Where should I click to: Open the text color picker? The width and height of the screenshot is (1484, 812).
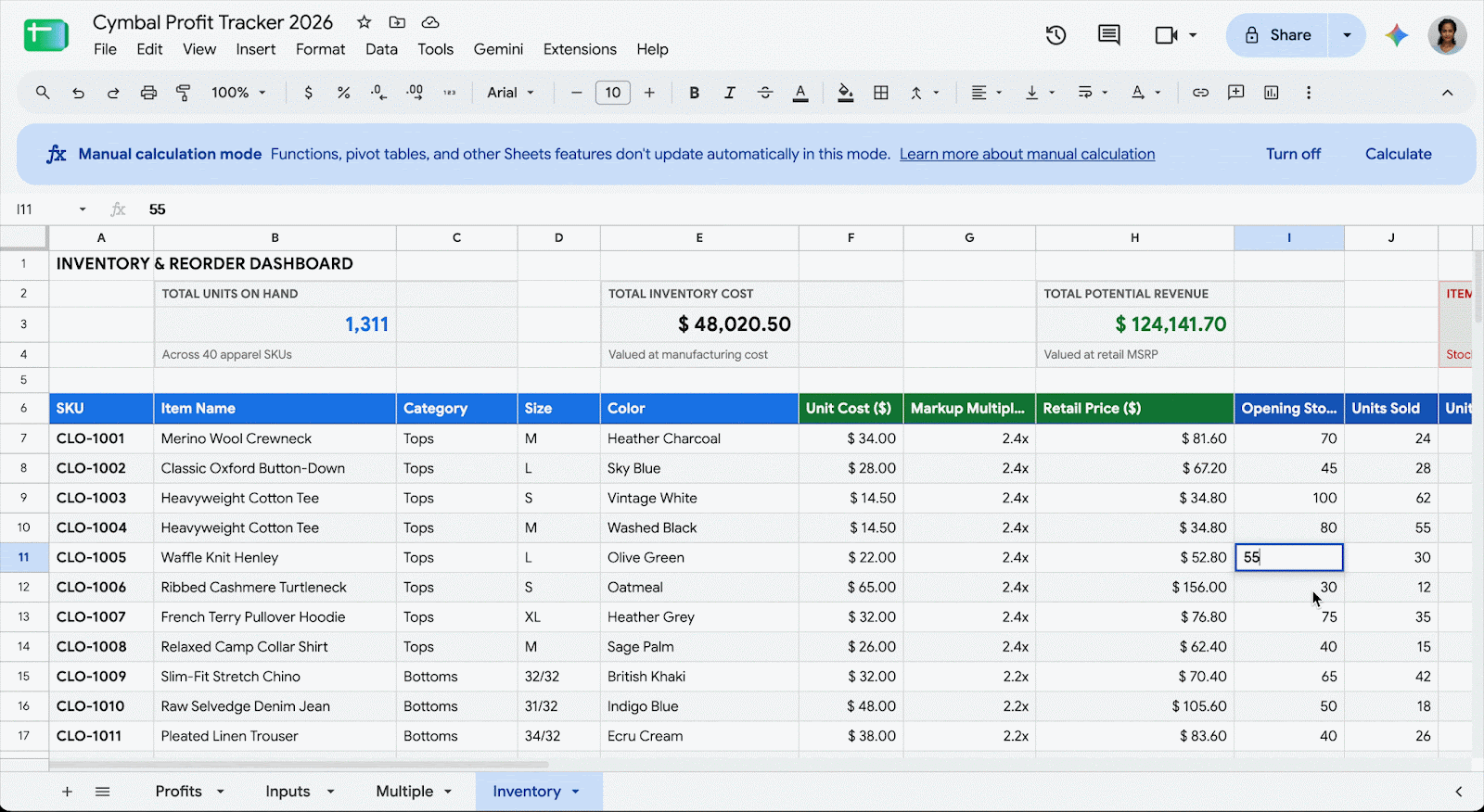(x=800, y=93)
